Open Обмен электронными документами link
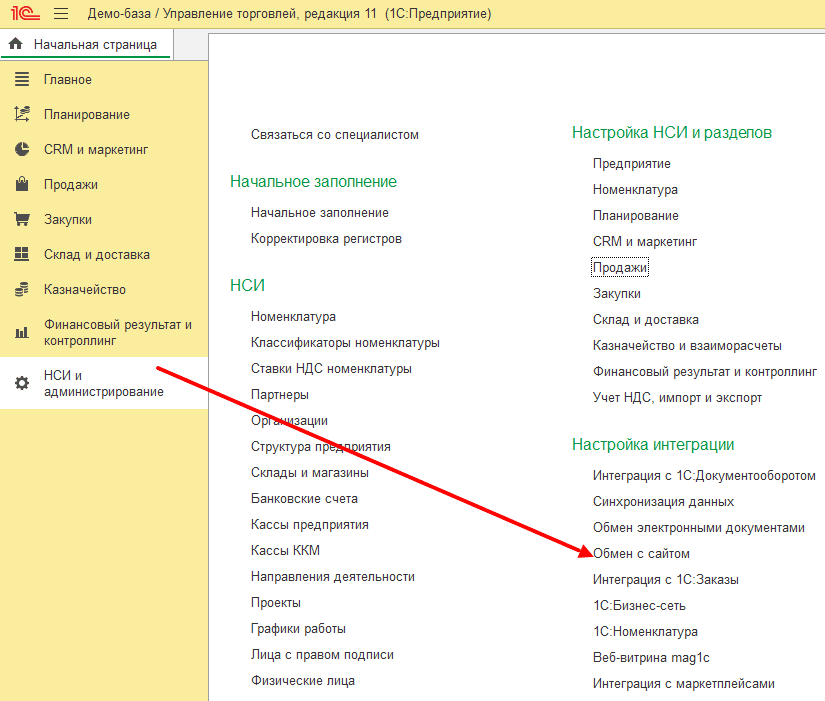 coord(699,528)
